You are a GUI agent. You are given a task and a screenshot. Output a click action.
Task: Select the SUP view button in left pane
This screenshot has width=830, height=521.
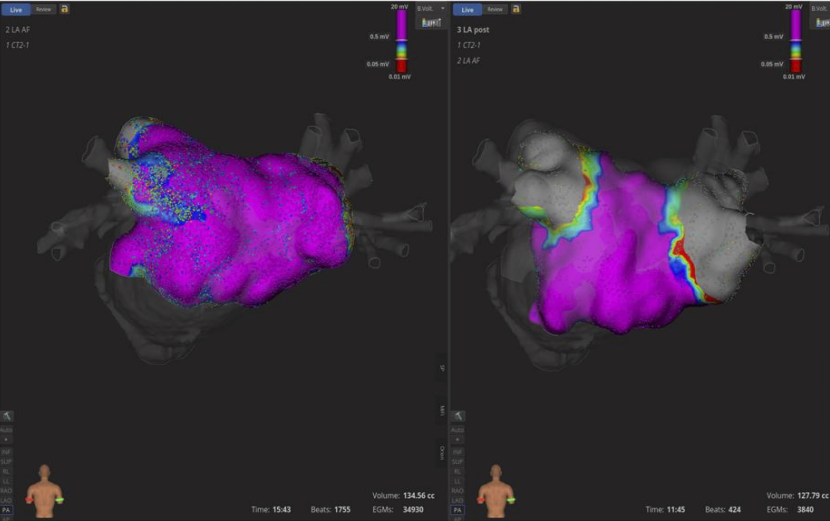pyautogui.click(x=7, y=461)
